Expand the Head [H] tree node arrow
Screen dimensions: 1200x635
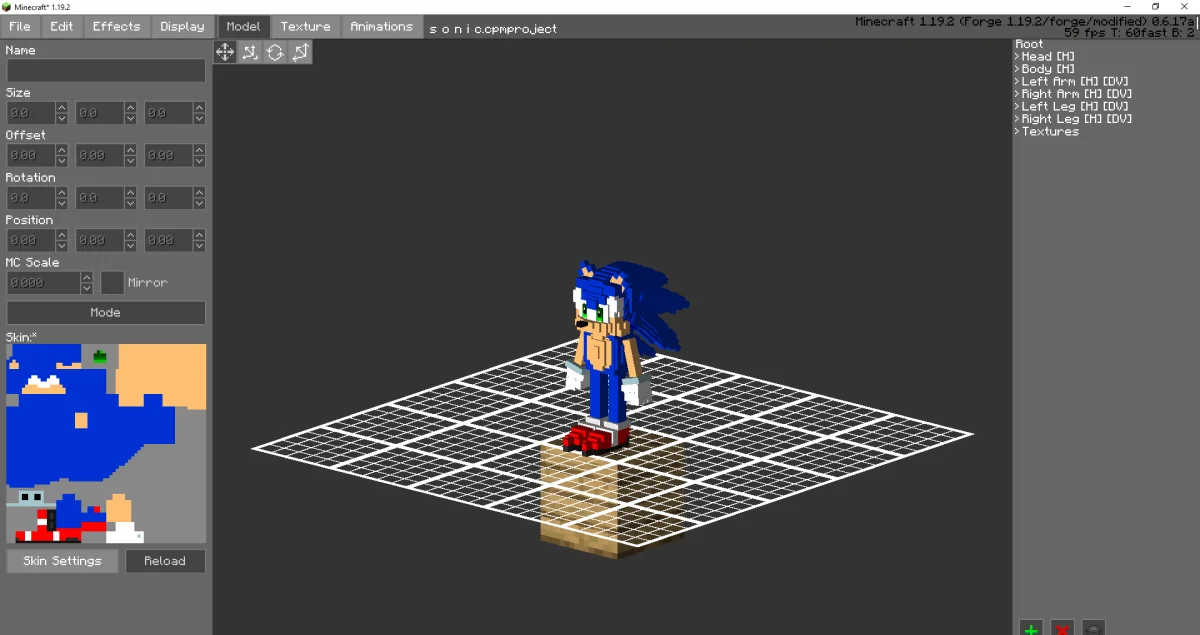[1018, 57]
